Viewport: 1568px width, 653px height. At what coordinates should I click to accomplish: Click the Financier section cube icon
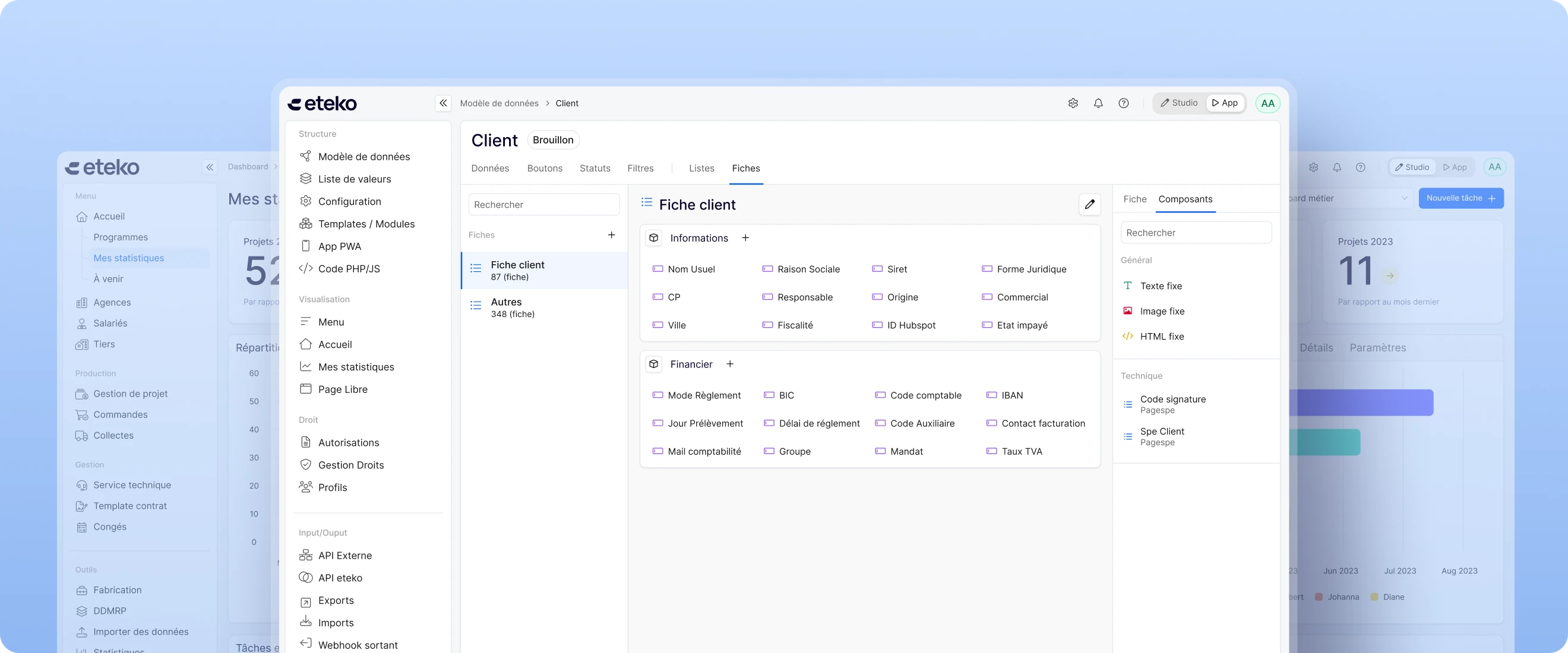tap(654, 364)
